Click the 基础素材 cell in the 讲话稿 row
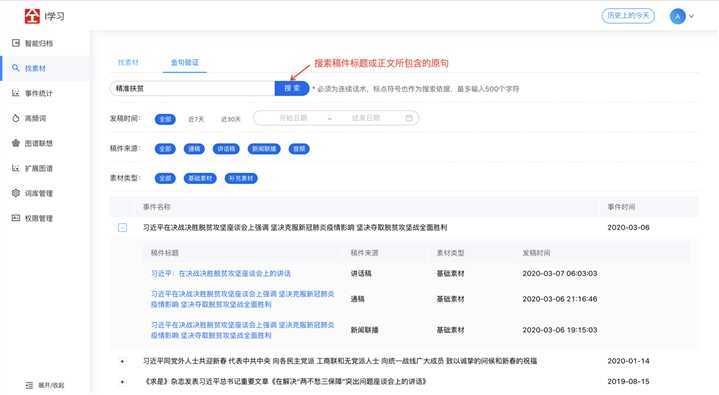 [450, 273]
